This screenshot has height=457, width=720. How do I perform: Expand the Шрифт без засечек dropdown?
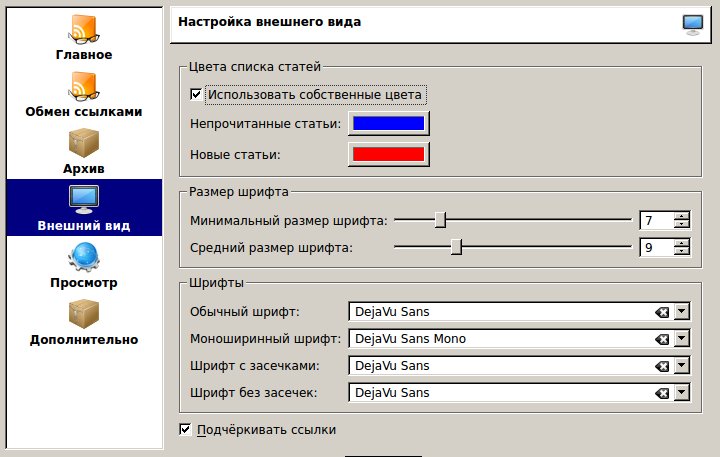(681, 393)
